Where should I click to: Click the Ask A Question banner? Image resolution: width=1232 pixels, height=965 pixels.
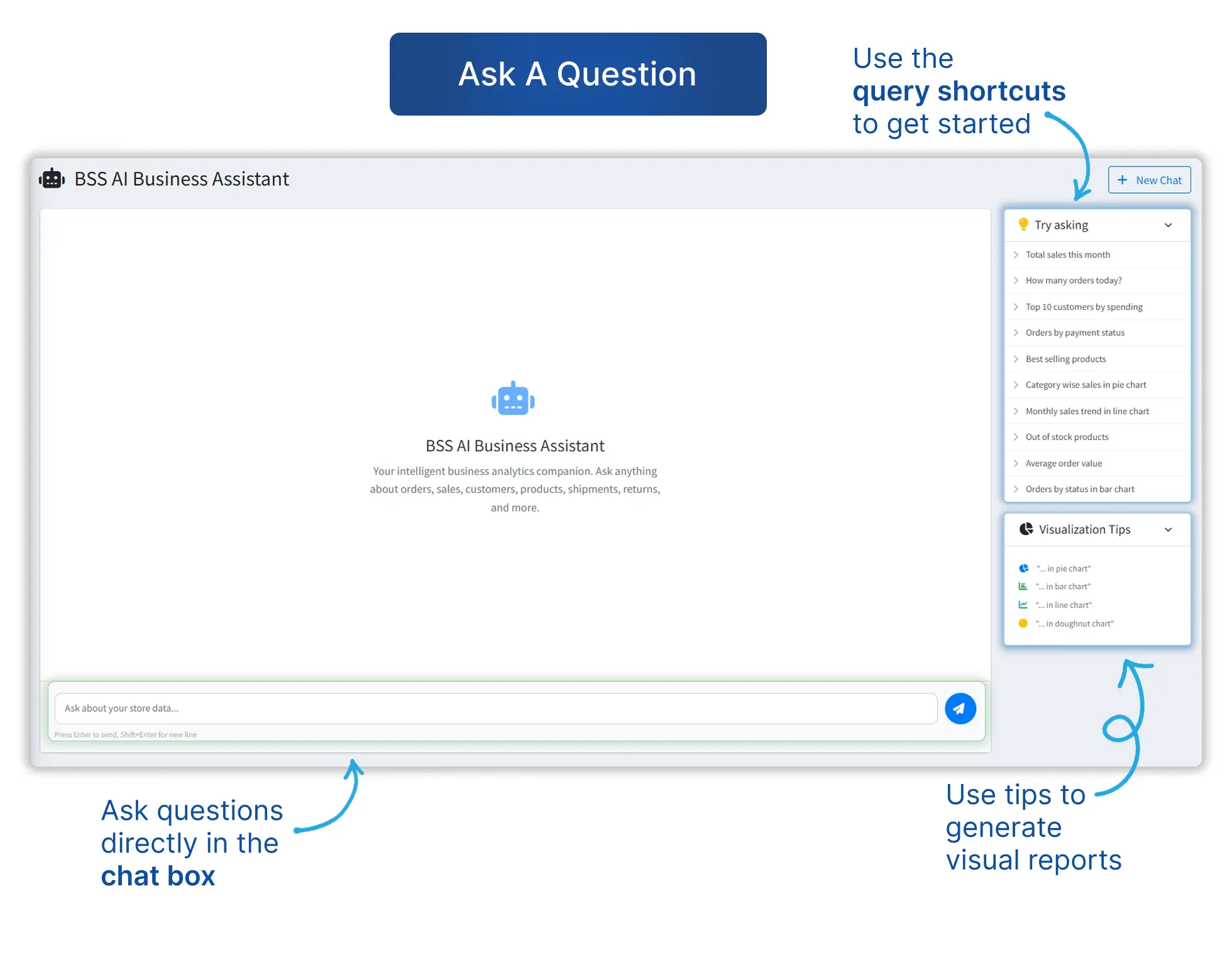578,74
